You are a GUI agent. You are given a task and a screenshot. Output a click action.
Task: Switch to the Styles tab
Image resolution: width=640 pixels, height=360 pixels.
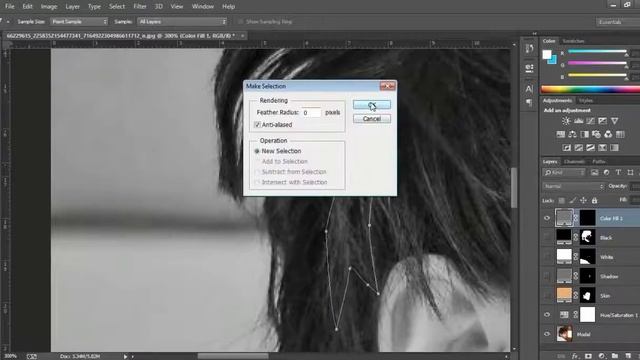tap(586, 100)
